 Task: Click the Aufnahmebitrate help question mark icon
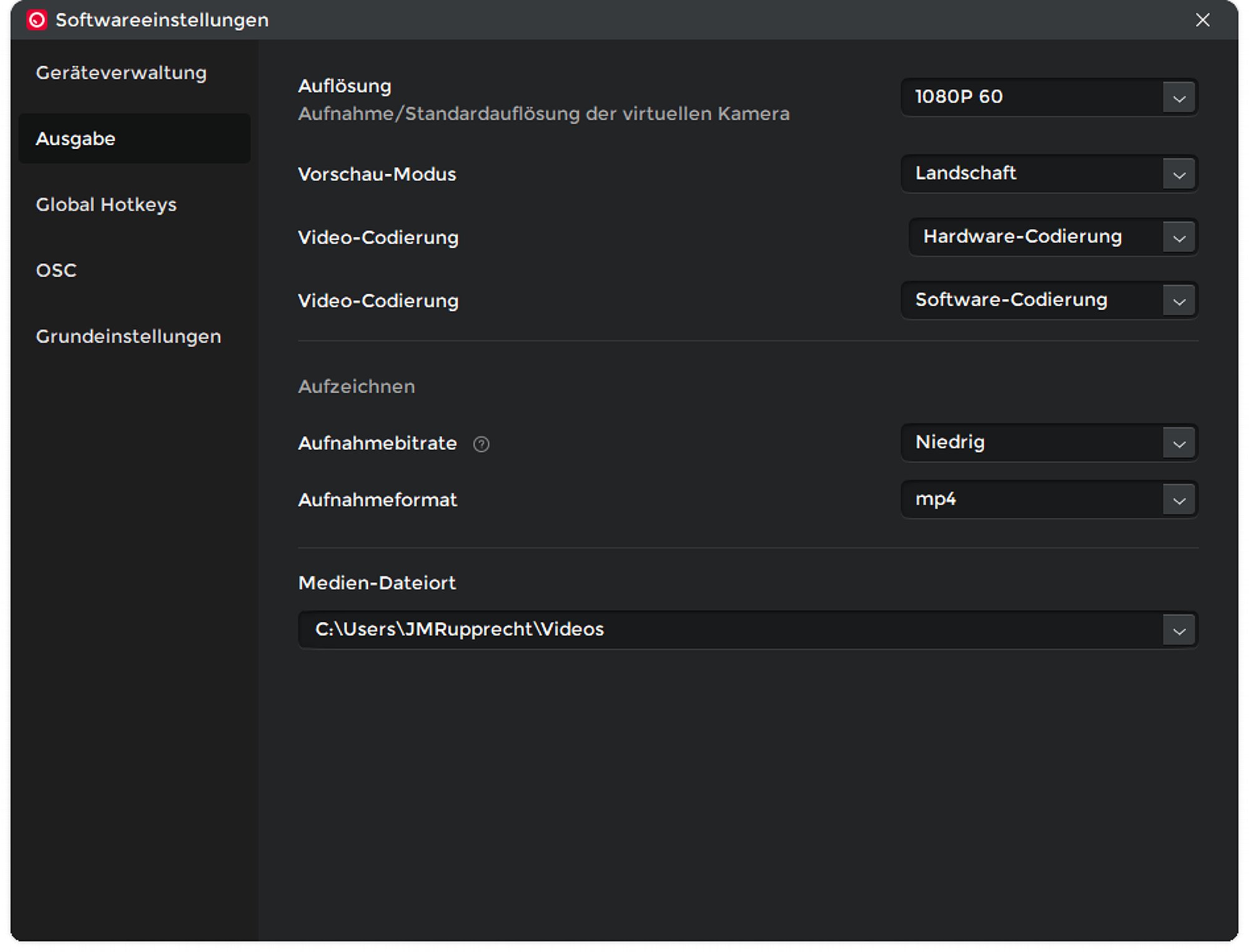481,444
